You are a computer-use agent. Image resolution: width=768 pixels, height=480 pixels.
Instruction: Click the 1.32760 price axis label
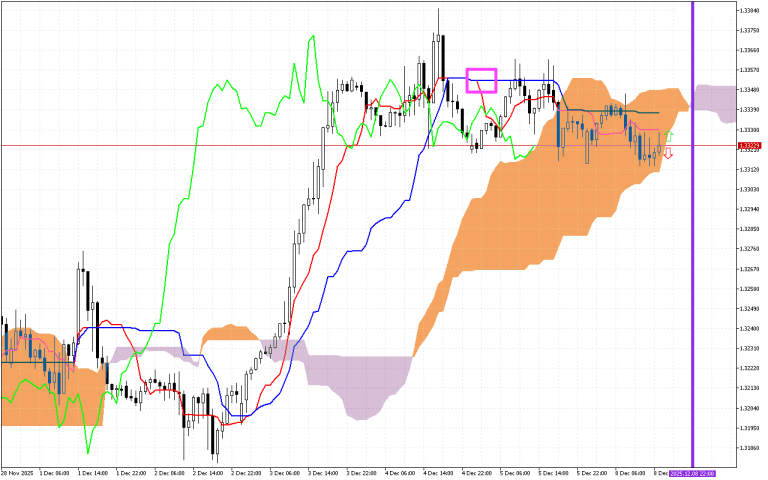point(749,249)
